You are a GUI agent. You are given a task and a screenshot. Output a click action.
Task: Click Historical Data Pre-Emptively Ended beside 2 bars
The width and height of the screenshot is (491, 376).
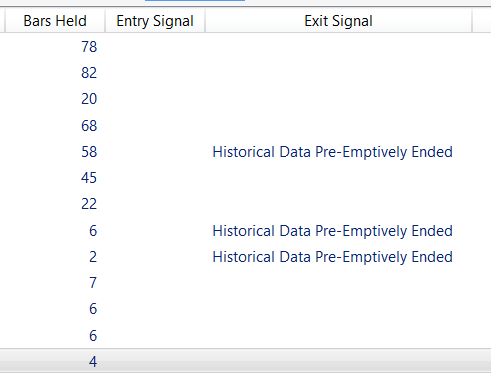[x=332, y=257]
